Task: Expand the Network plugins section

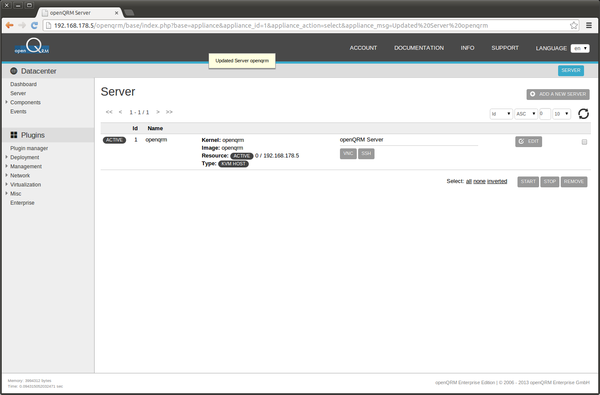Action: pyautogui.click(x=7, y=175)
